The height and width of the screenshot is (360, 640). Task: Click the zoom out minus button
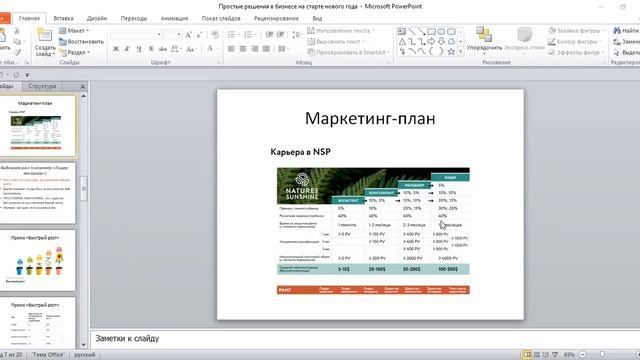(582, 355)
